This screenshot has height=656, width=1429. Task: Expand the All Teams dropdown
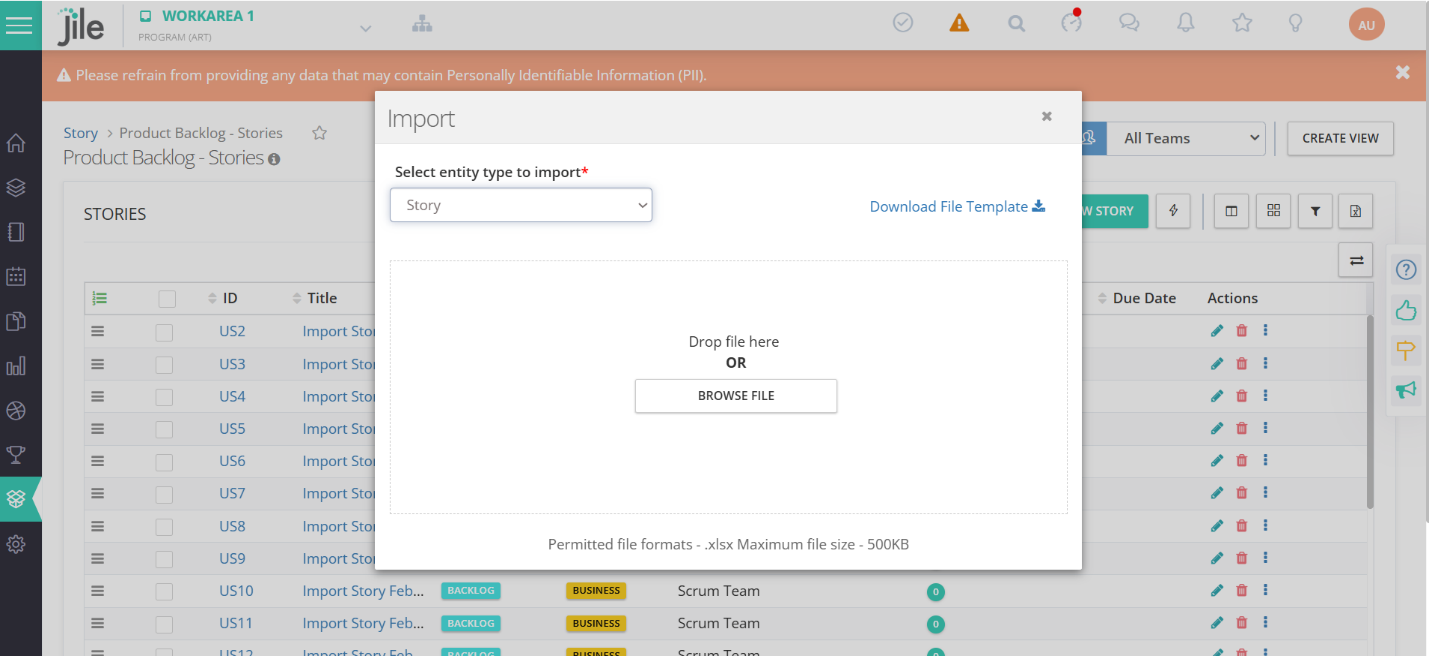[x=1185, y=139]
